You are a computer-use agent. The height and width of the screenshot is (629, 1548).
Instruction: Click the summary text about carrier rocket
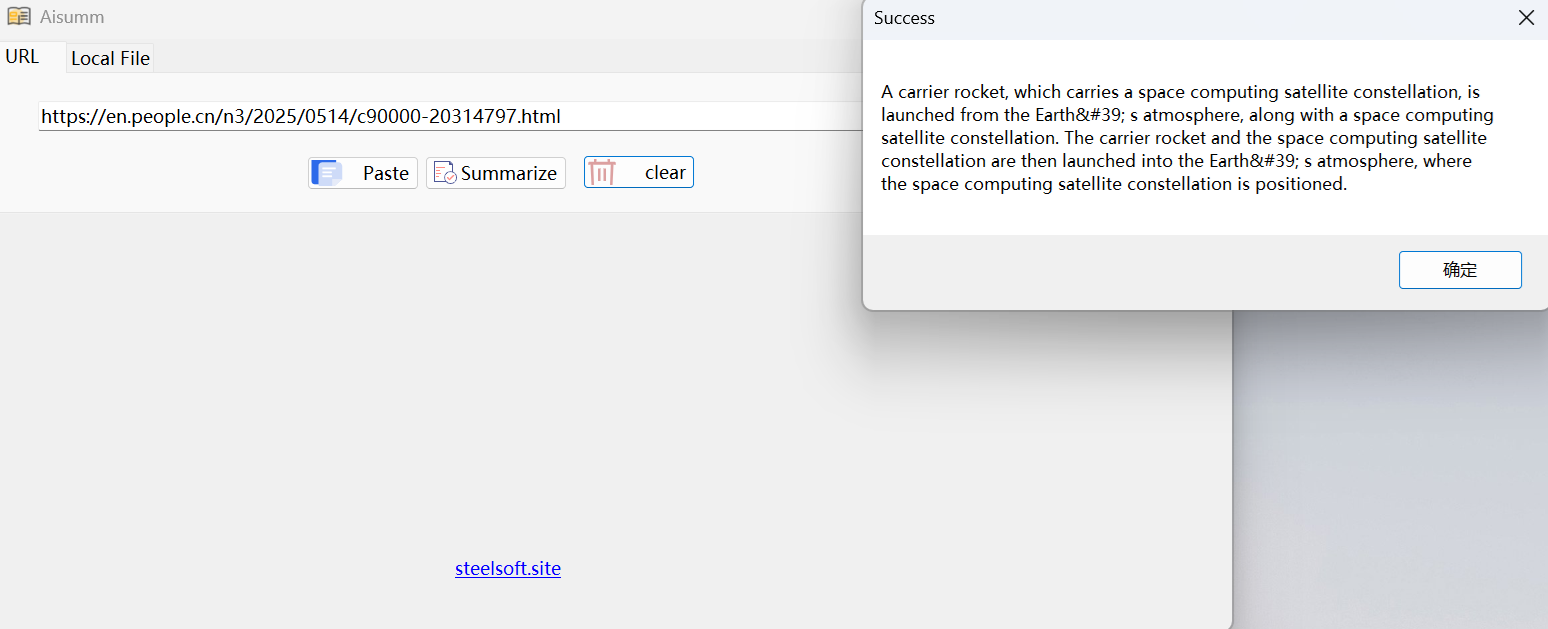tap(1187, 138)
